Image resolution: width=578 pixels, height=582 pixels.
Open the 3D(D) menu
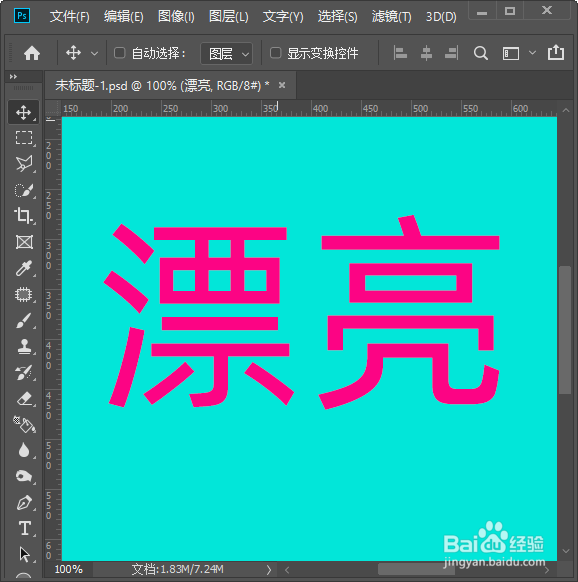pos(441,16)
